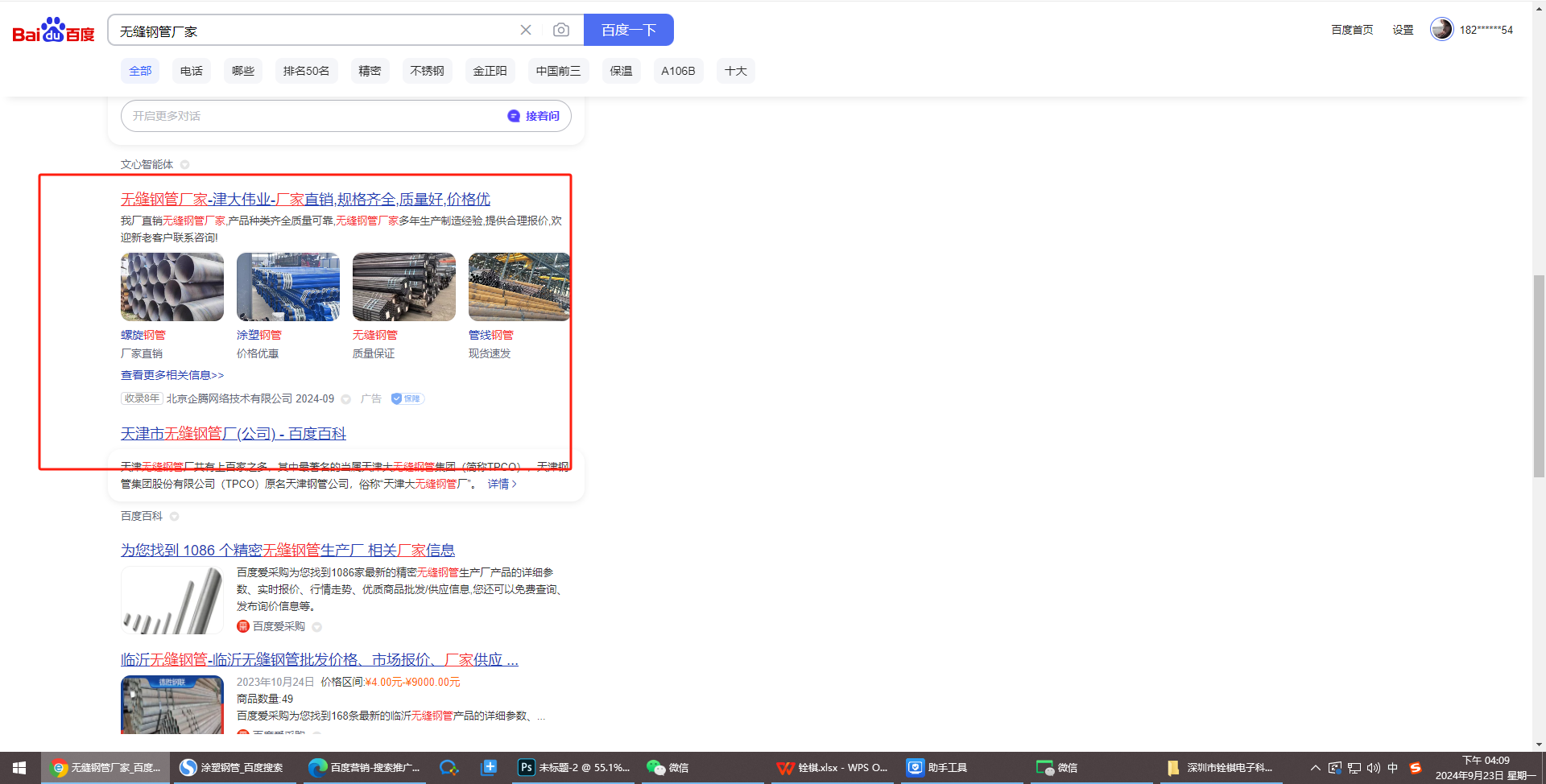Toggle the 中 input language indicator

1392,767
